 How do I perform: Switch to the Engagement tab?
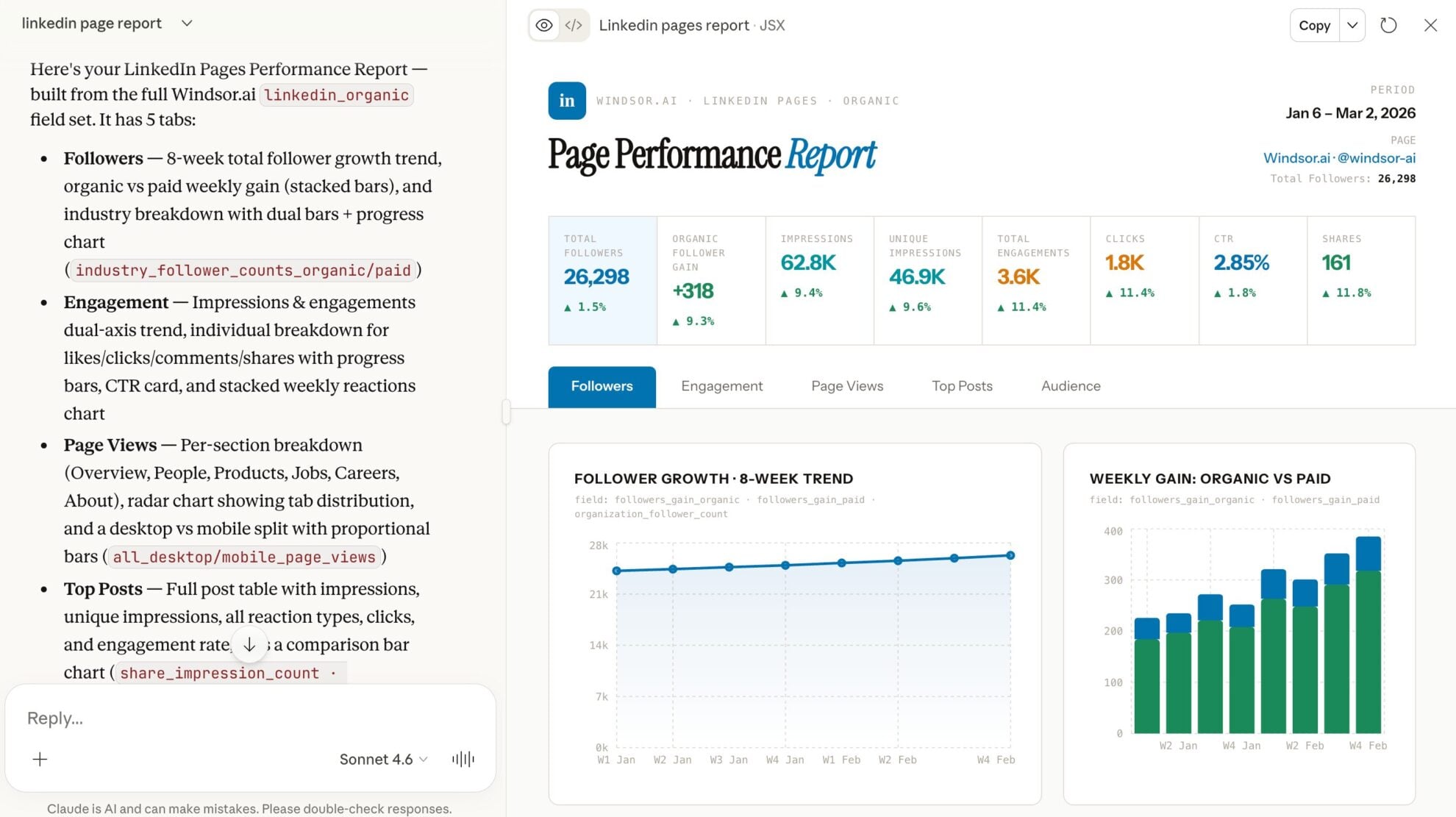point(721,386)
